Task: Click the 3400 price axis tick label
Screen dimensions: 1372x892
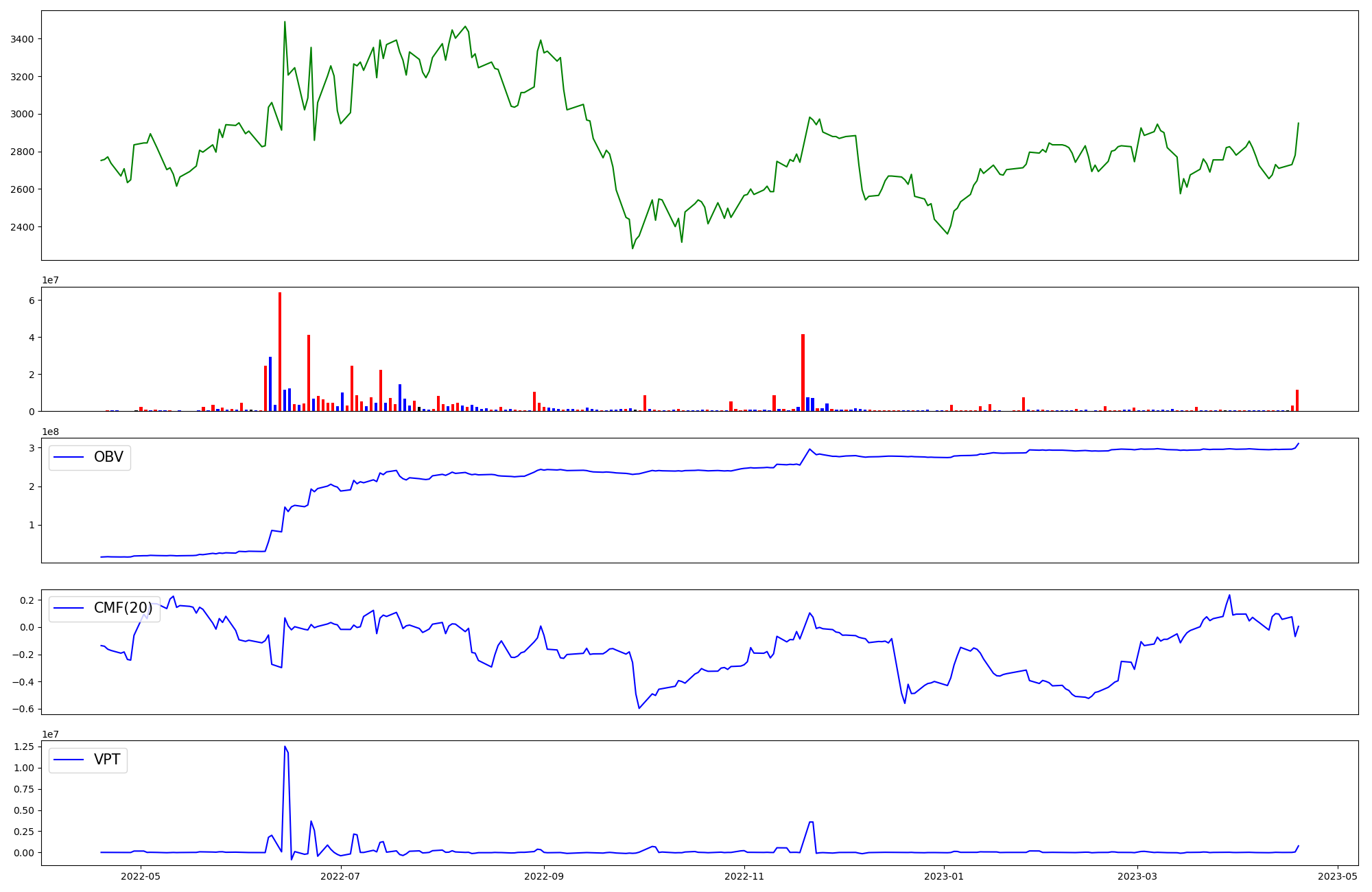Action: [x=22, y=39]
